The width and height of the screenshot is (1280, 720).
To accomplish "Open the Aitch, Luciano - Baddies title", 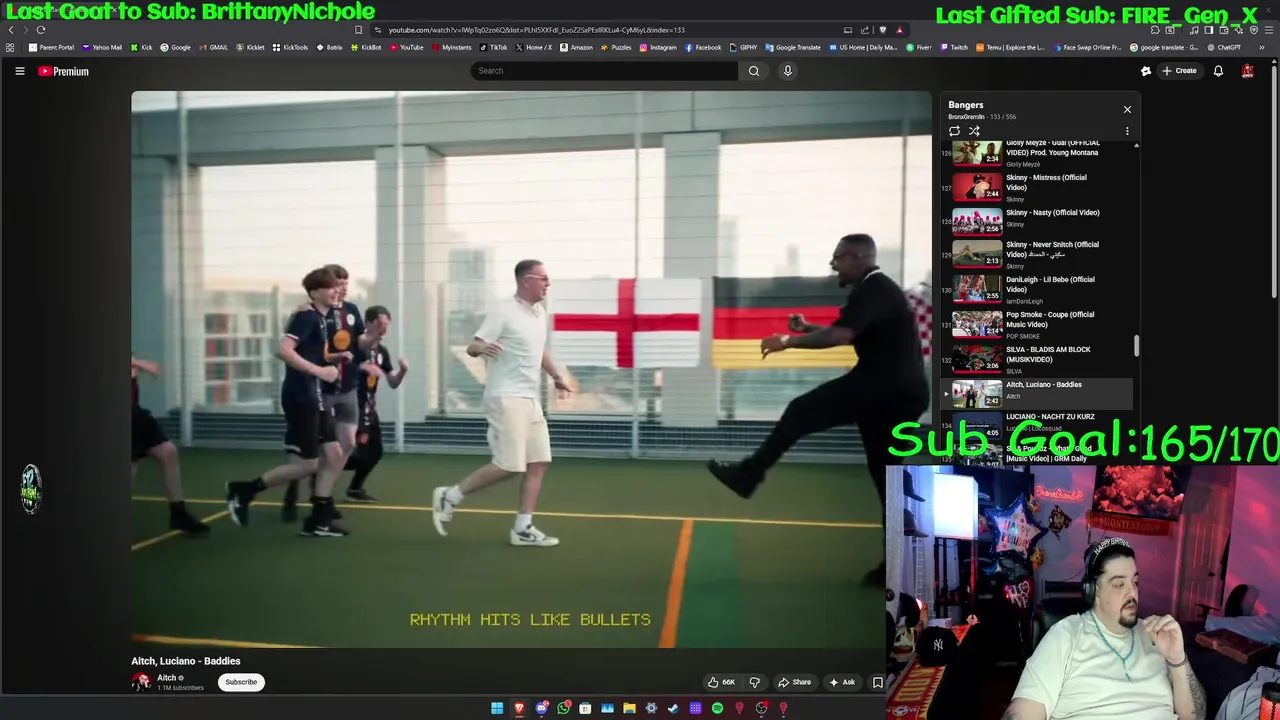I will point(186,661).
